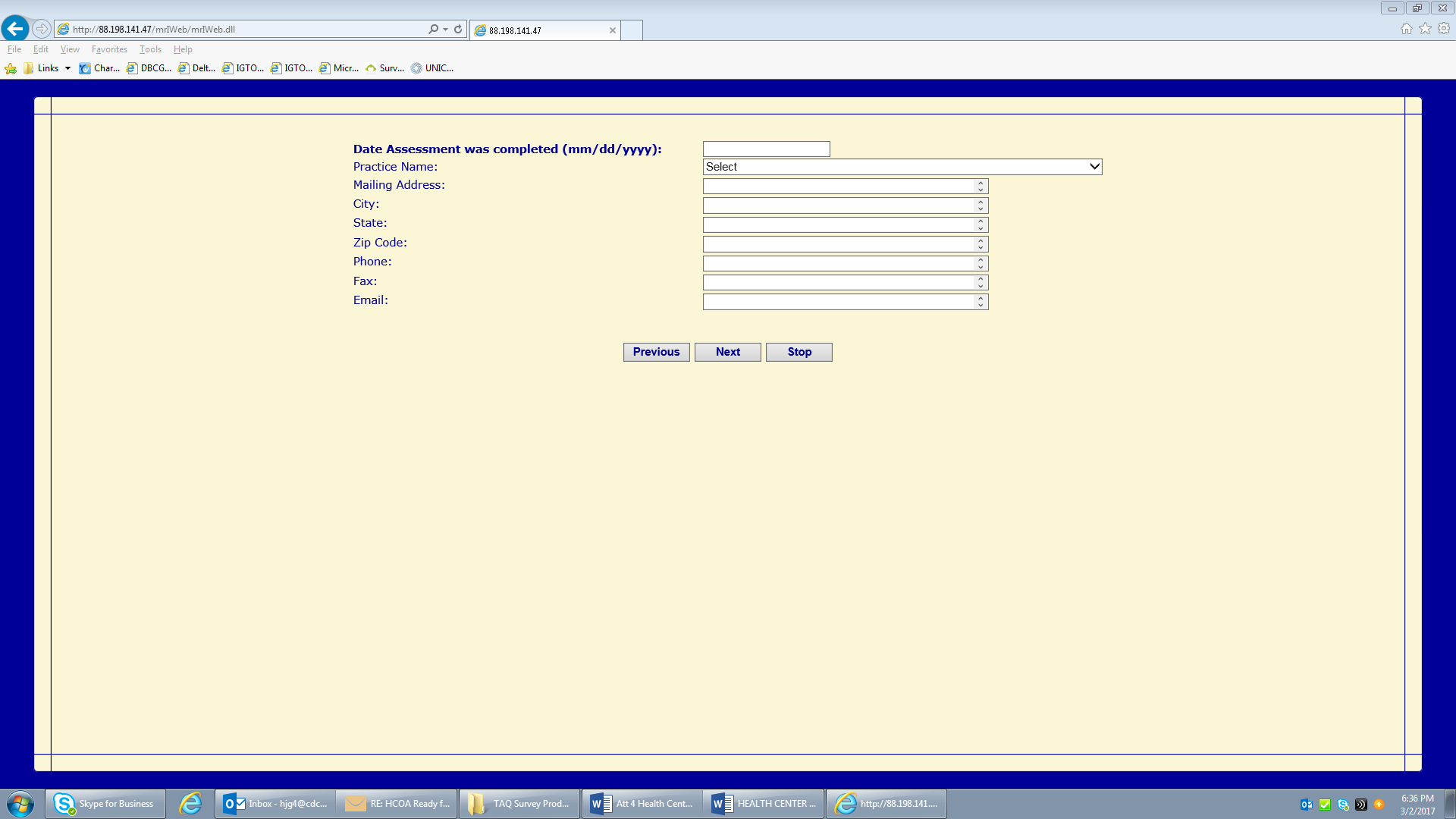
Task: Click the address bar search magnifier icon
Action: (433, 29)
